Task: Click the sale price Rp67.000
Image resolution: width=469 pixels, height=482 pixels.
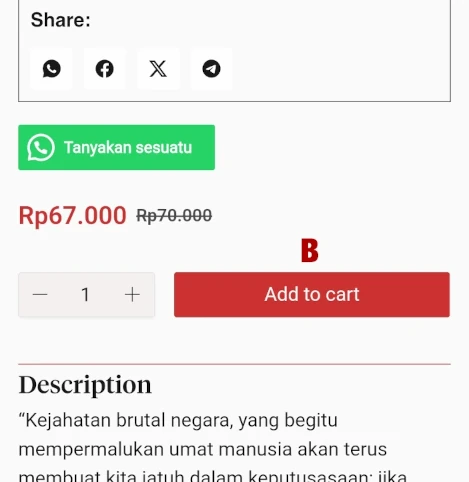Action: click(72, 215)
